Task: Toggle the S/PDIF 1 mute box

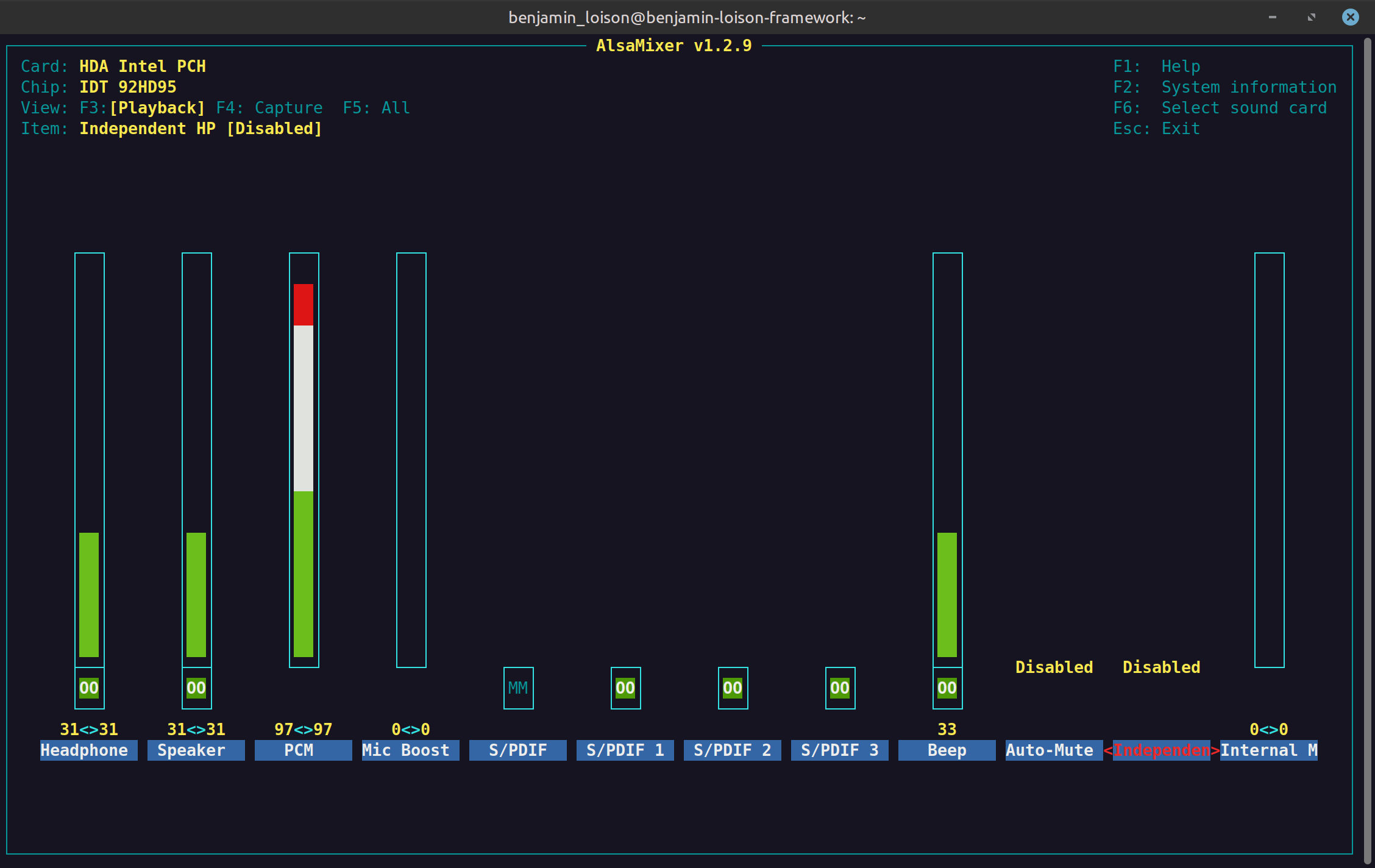Action: click(x=625, y=688)
